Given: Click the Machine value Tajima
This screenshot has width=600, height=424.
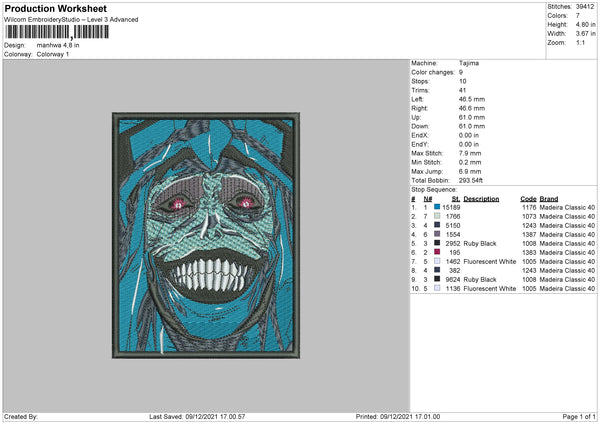Looking at the screenshot, I should pyautogui.click(x=469, y=63).
